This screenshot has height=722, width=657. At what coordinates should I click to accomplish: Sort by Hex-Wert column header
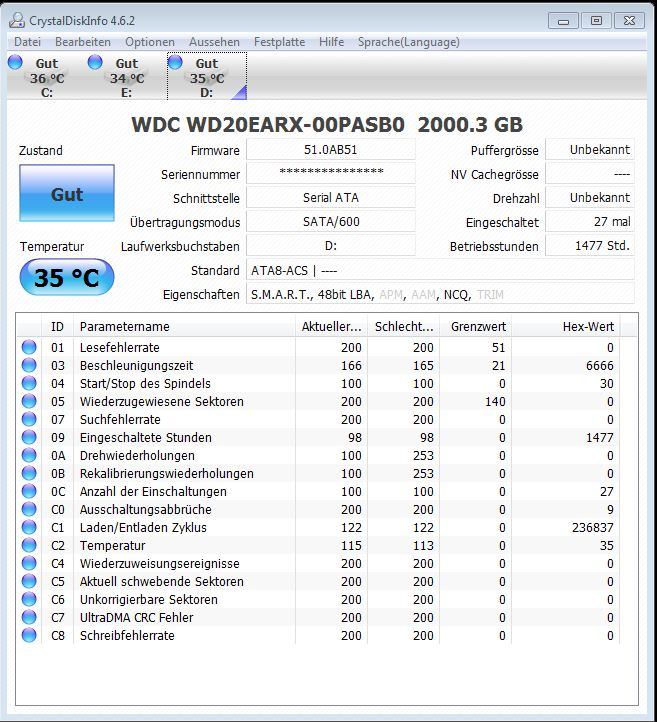click(x=566, y=326)
